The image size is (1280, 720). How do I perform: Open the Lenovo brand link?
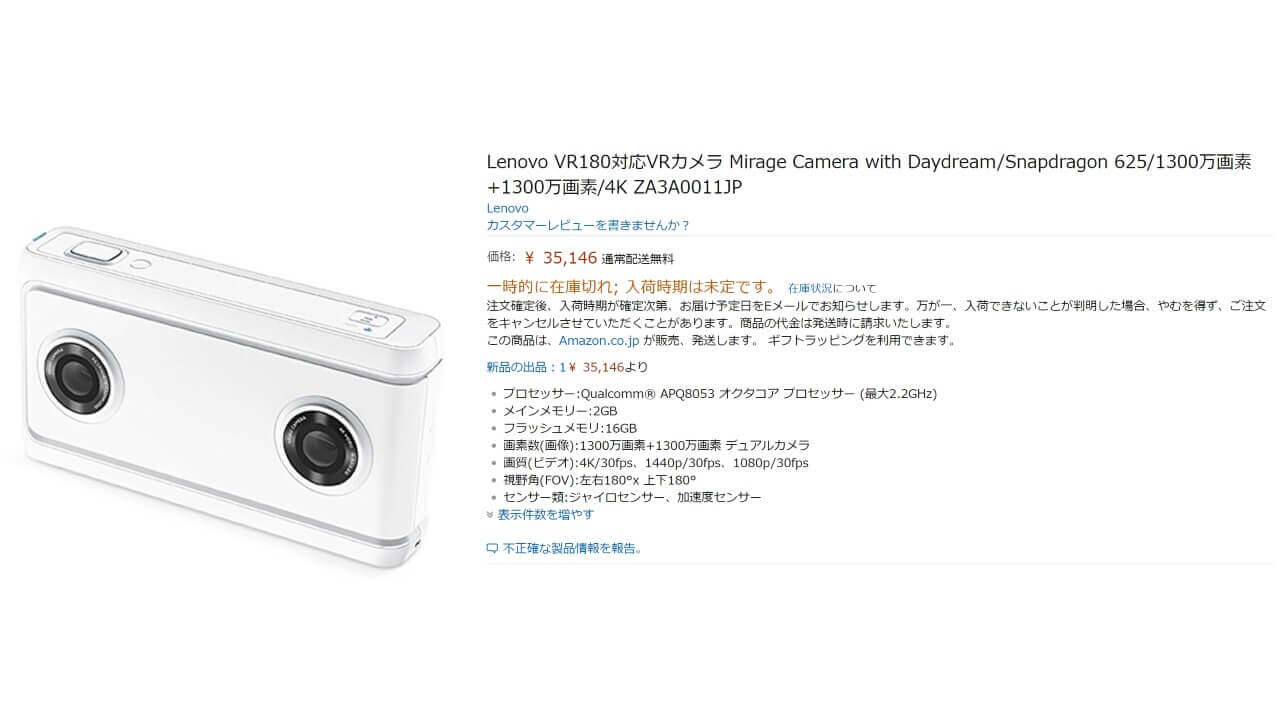(507, 208)
